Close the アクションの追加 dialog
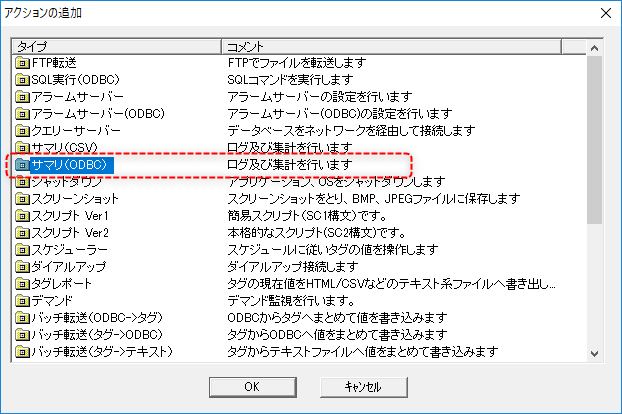Image resolution: width=622 pixels, height=414 pixels. [x=602, y=13]
